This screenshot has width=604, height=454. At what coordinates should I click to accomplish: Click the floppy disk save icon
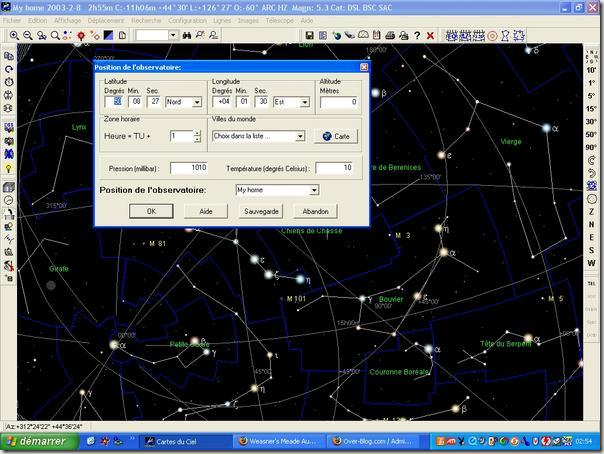(309, 36)
